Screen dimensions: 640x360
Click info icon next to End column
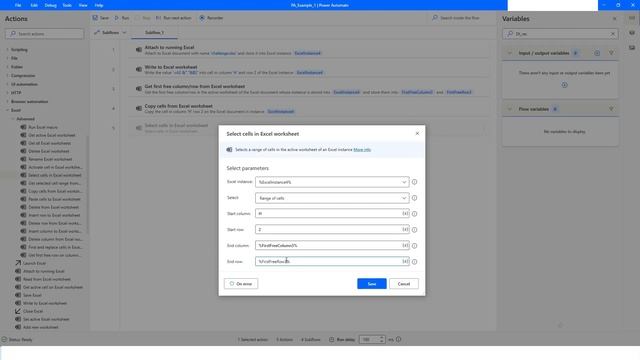click(414, 246)
